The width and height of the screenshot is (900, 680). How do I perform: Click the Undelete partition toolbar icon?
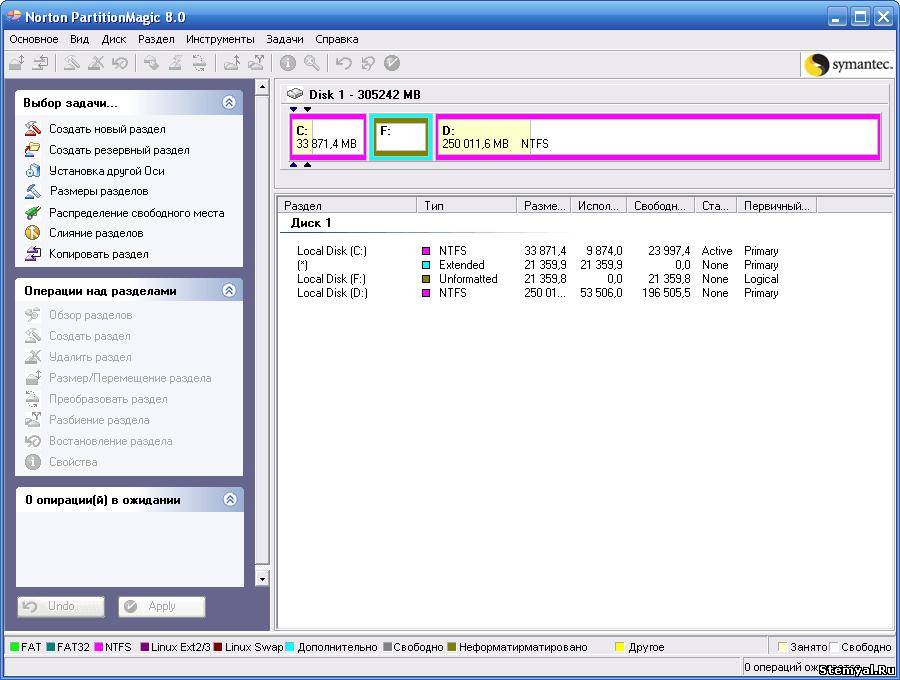point(119,63)
